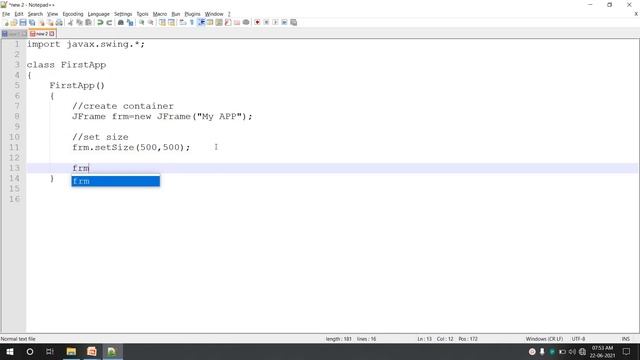Open the Macro menu
640x360 pixels.
click(x=160, y=14)
